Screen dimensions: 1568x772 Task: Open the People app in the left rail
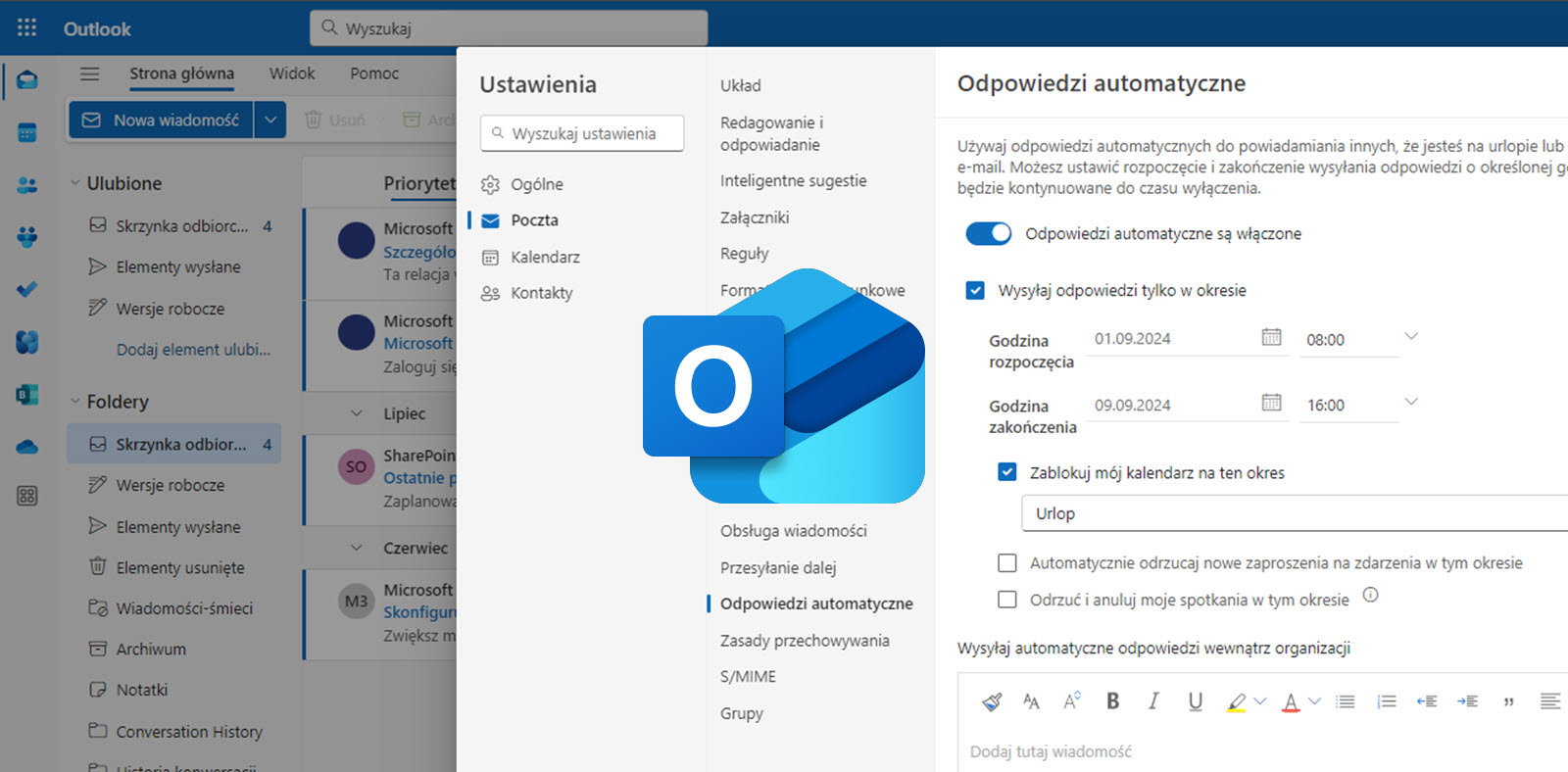coord(27,184)
